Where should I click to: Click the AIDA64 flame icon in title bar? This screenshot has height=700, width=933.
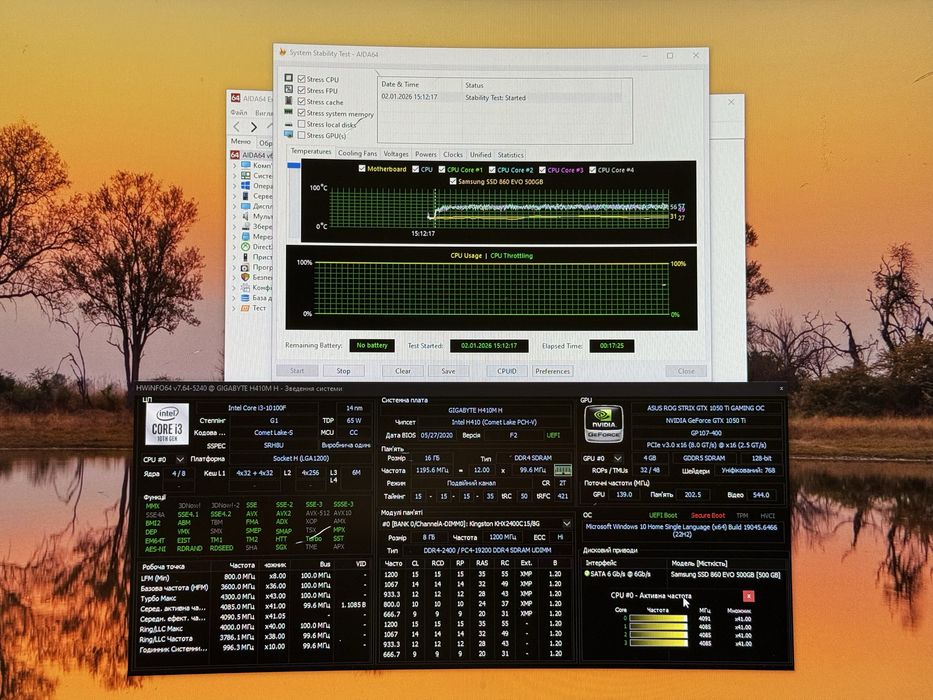point(283,52)
